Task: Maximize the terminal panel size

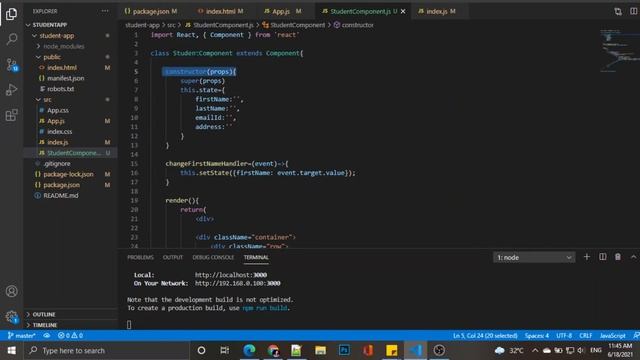Action: pyautogui.click(x=633, y=257)
